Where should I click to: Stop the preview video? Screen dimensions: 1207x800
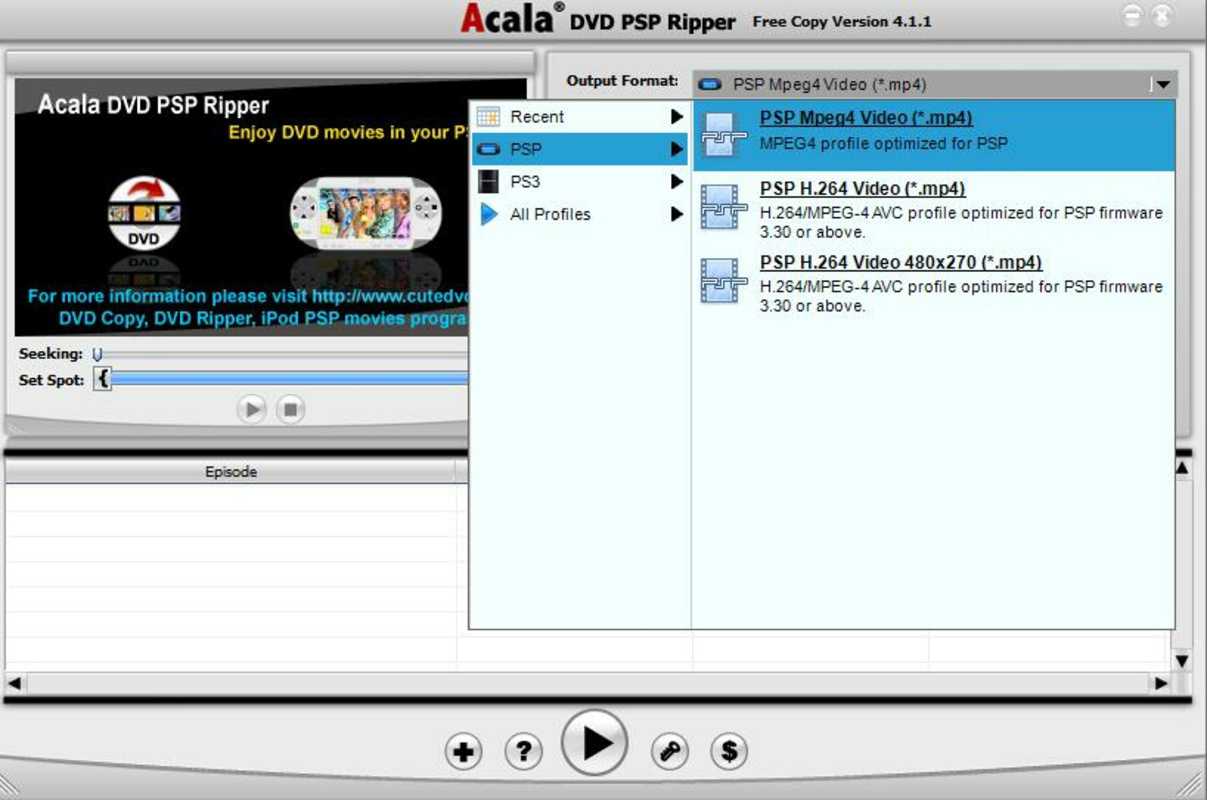pos(290,409)
